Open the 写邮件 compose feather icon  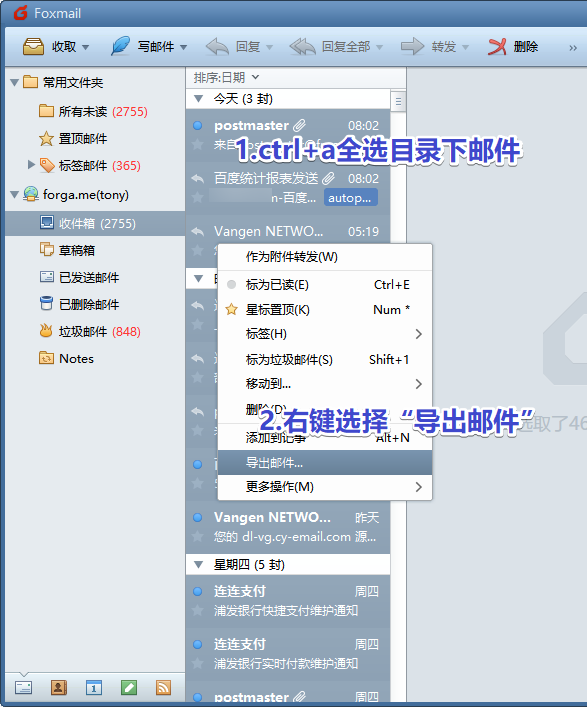[120, 46]
